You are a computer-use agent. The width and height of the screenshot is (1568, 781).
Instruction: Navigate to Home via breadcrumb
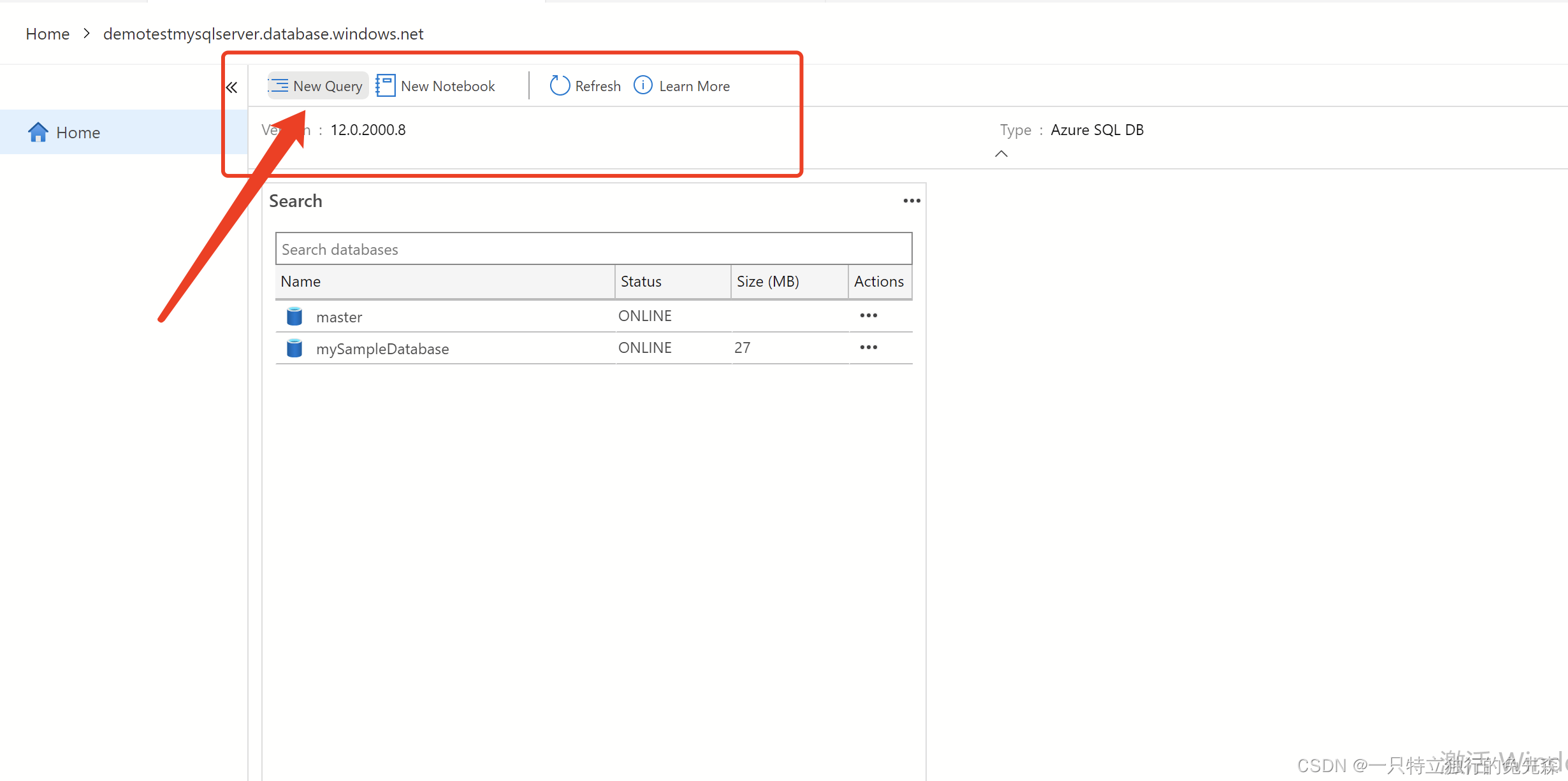click(47, 33)
